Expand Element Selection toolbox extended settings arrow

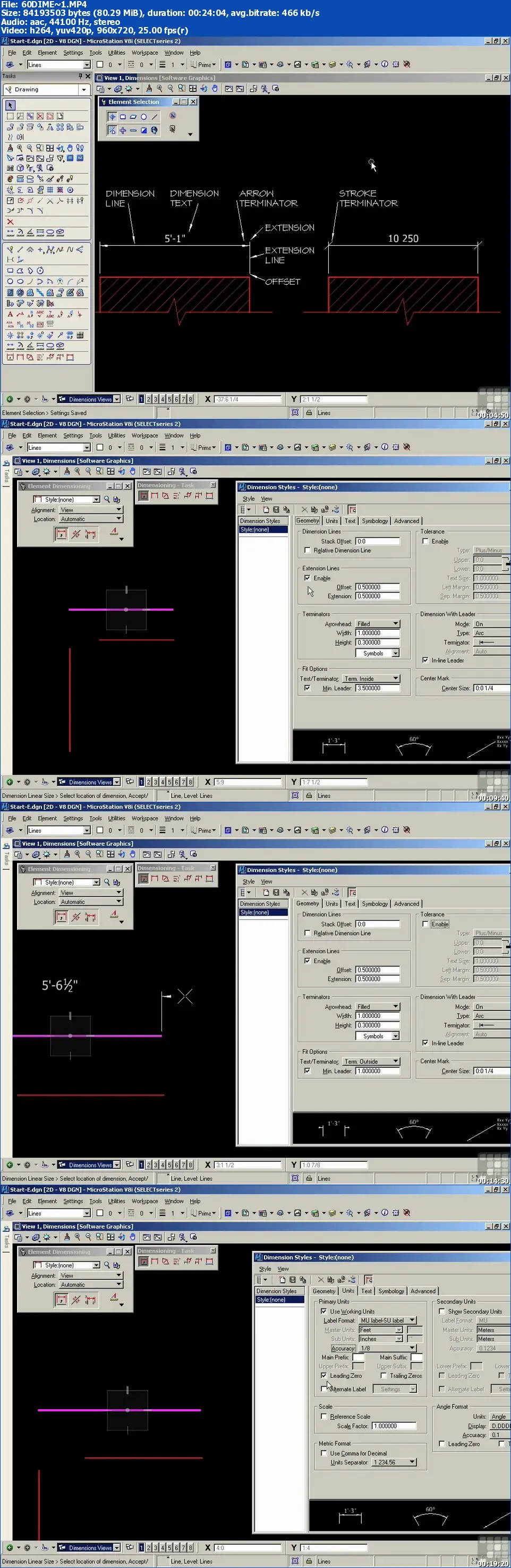(x=190, y=134)
